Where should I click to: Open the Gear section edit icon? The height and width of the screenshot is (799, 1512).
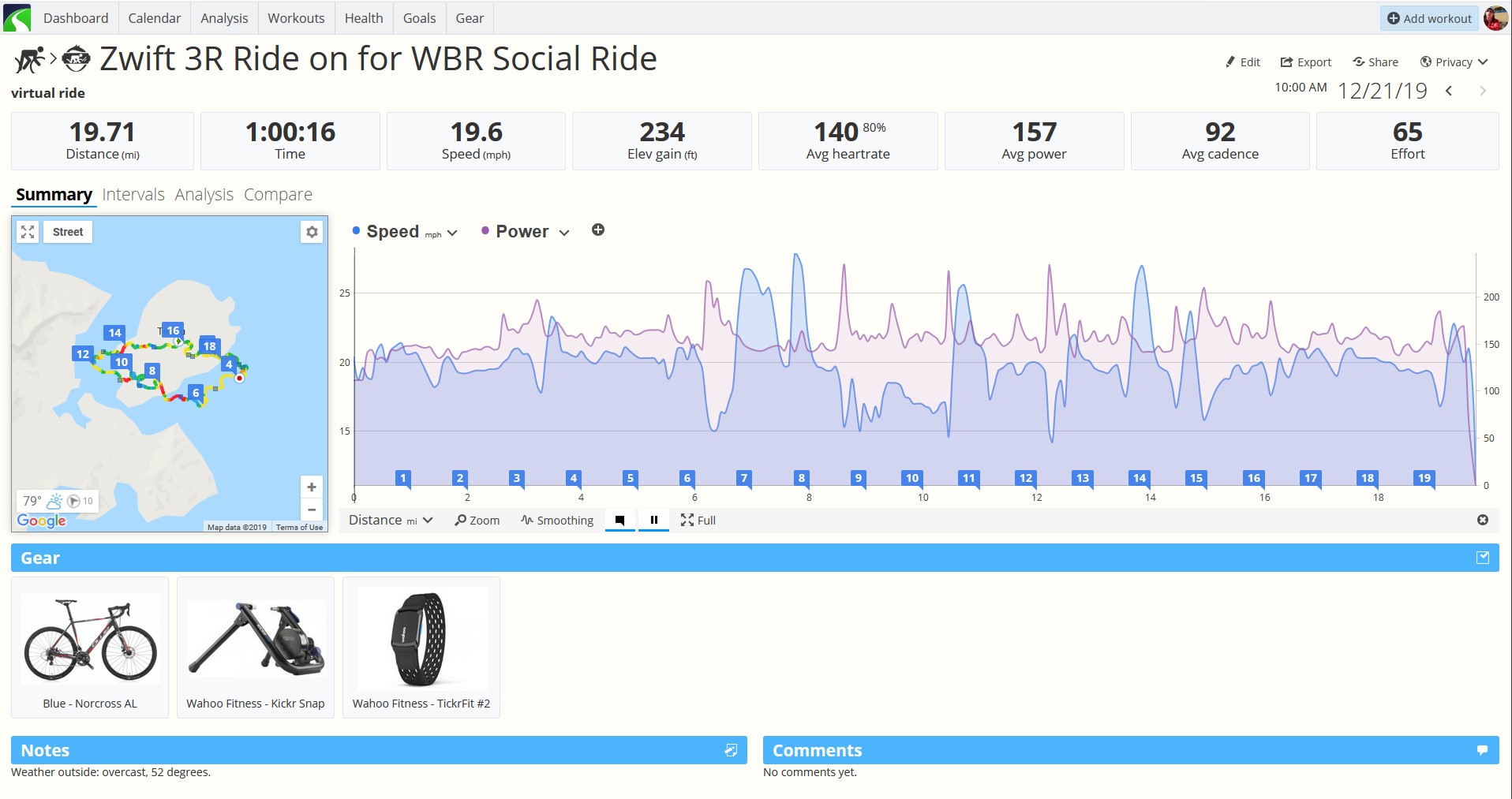pos(1483,558)
